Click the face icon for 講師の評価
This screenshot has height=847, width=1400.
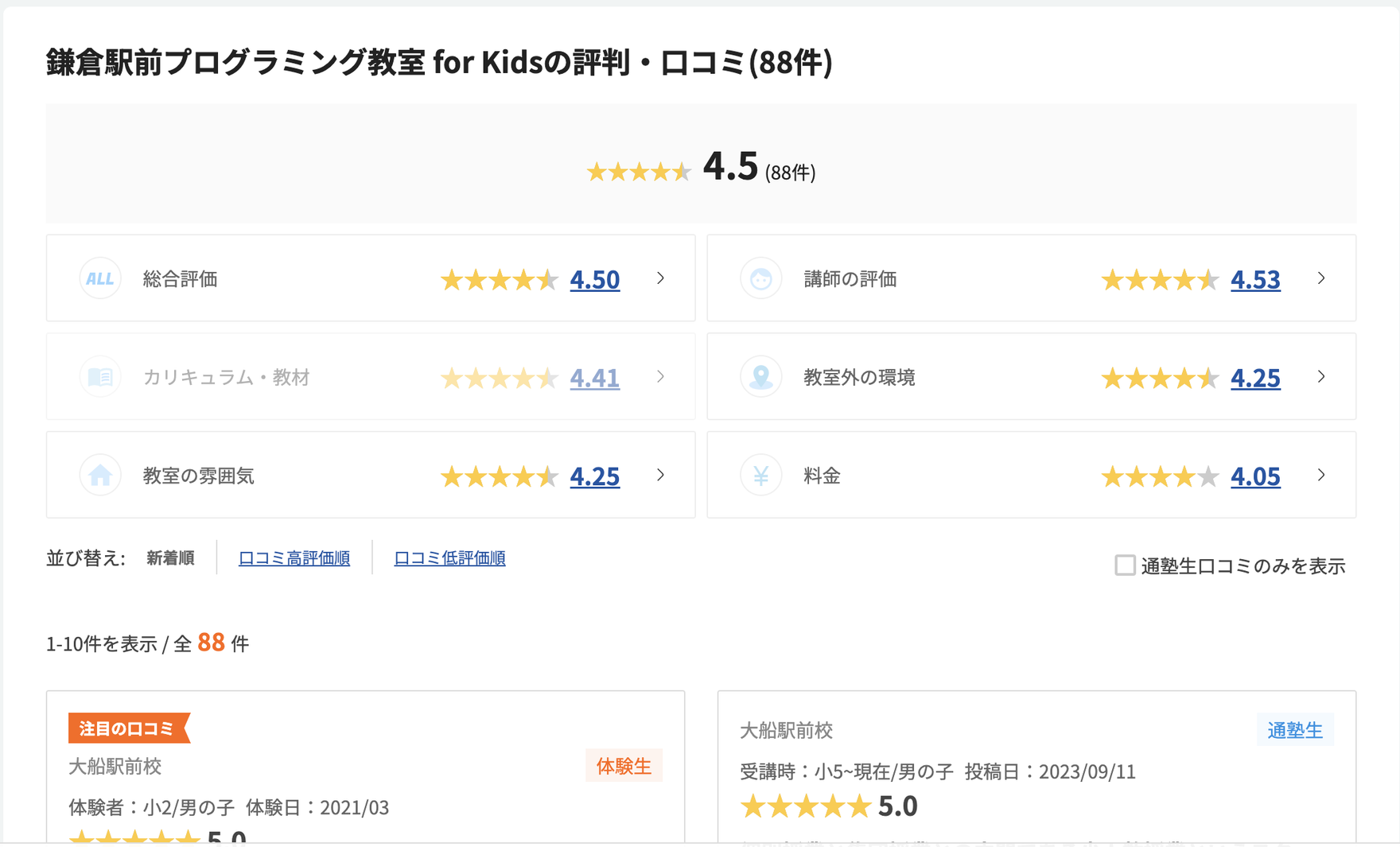760,279
